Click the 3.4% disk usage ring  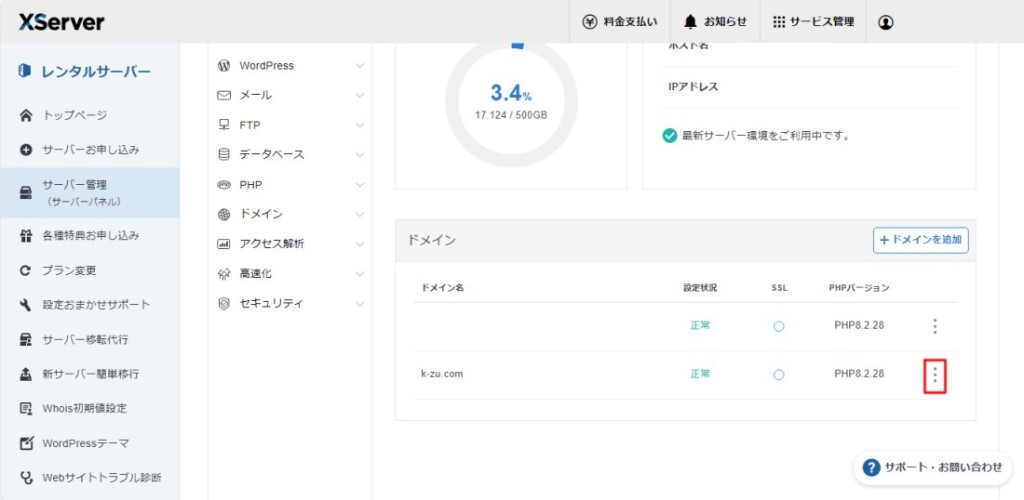(511, 100)
